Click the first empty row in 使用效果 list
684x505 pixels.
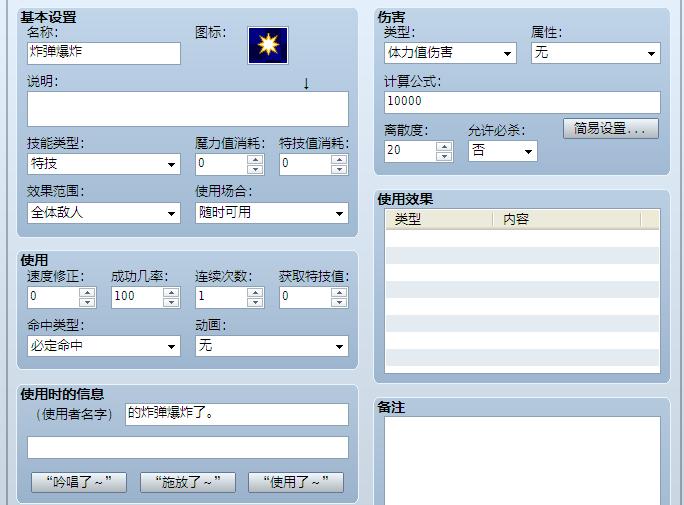point(522,238)
